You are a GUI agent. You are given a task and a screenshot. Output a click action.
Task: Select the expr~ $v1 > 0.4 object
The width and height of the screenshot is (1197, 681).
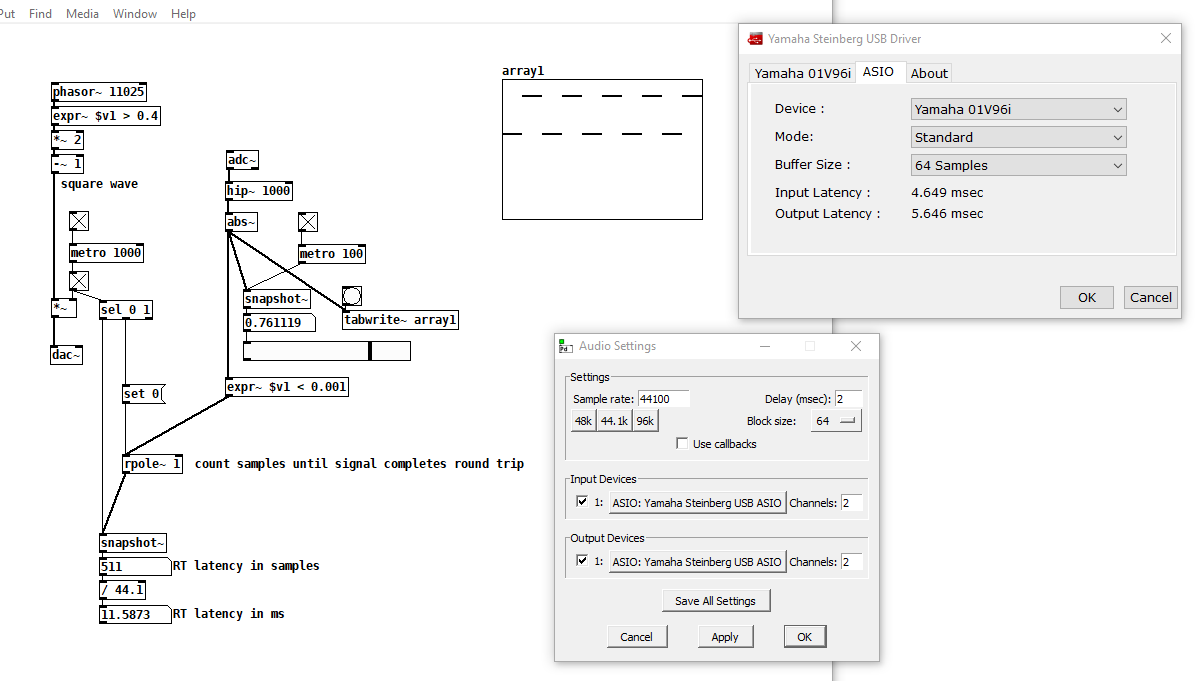[x=105, y=116]
